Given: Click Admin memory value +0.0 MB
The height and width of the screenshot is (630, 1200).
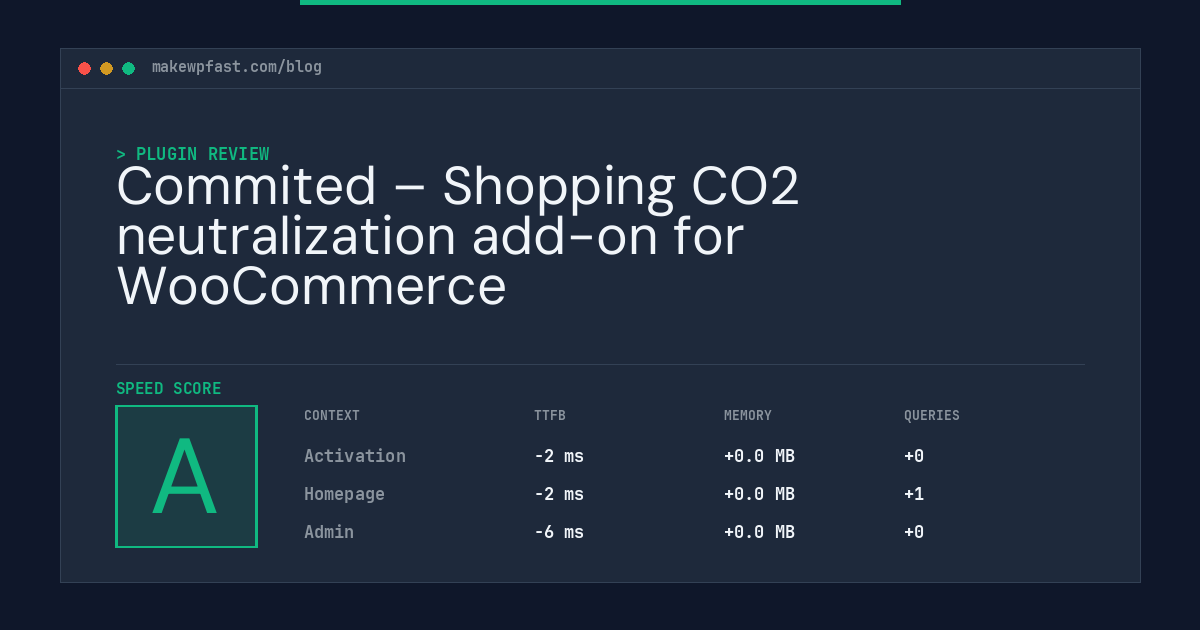Looking at the screenshot, I should click(759, 532).
